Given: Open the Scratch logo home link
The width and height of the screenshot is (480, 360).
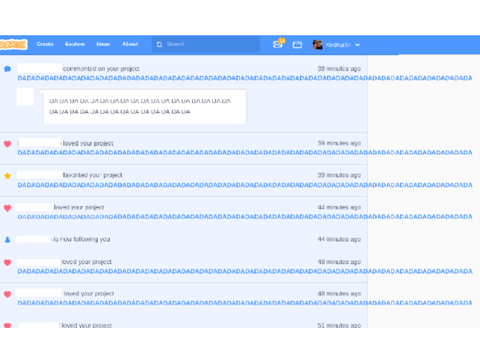Looking at the screenshot, I should (13, 44).
